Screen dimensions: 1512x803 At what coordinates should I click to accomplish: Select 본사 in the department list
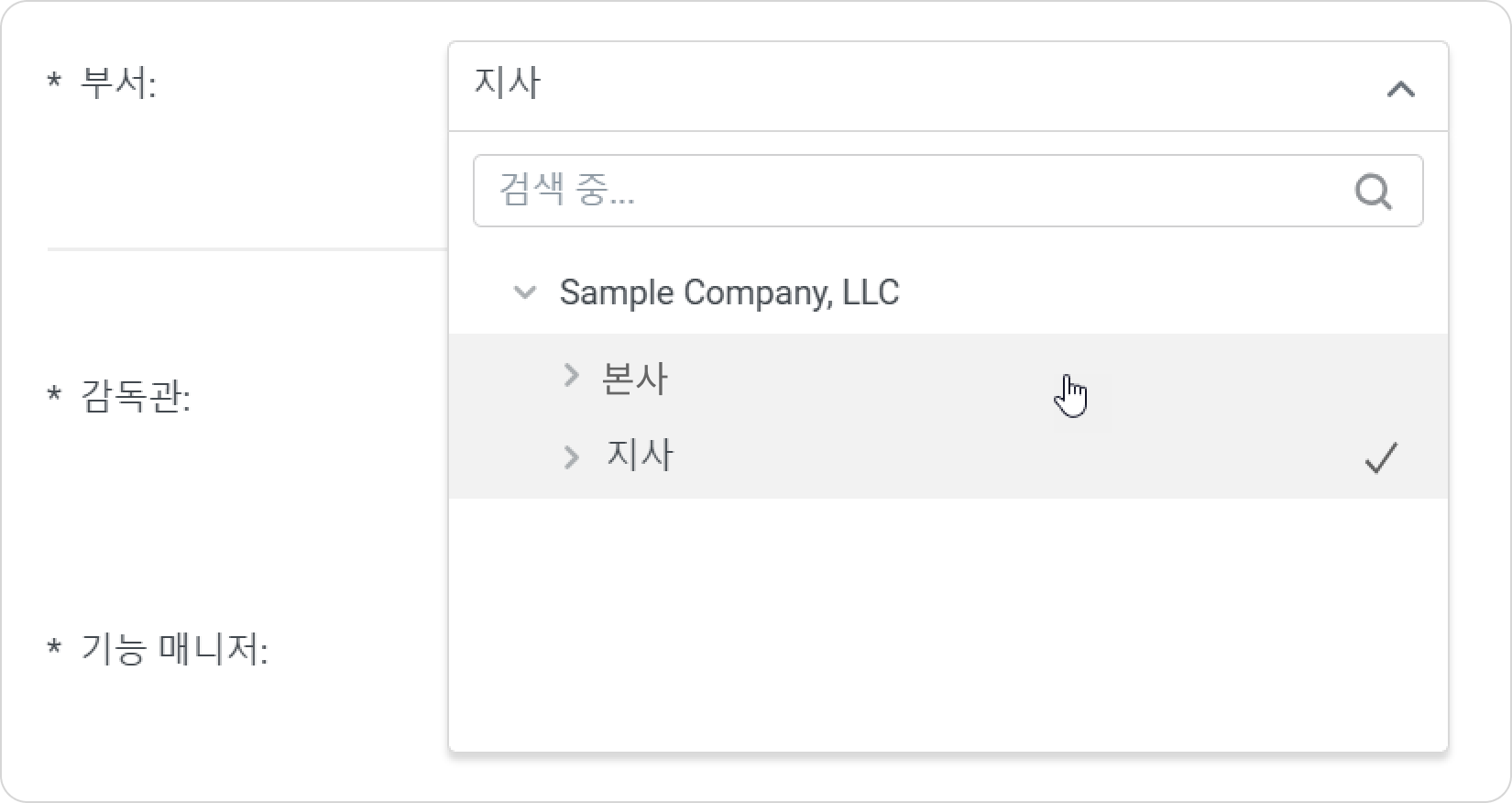coord(635,378)
